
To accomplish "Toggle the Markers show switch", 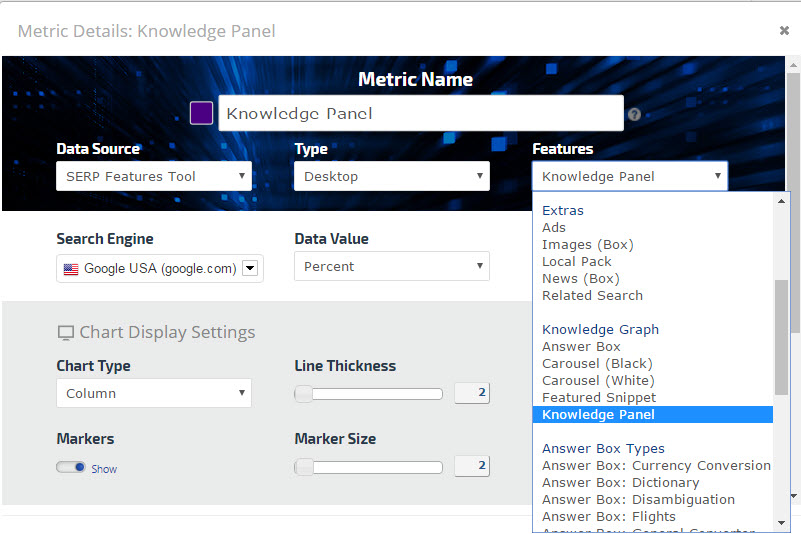I will [x=71, y=467].
